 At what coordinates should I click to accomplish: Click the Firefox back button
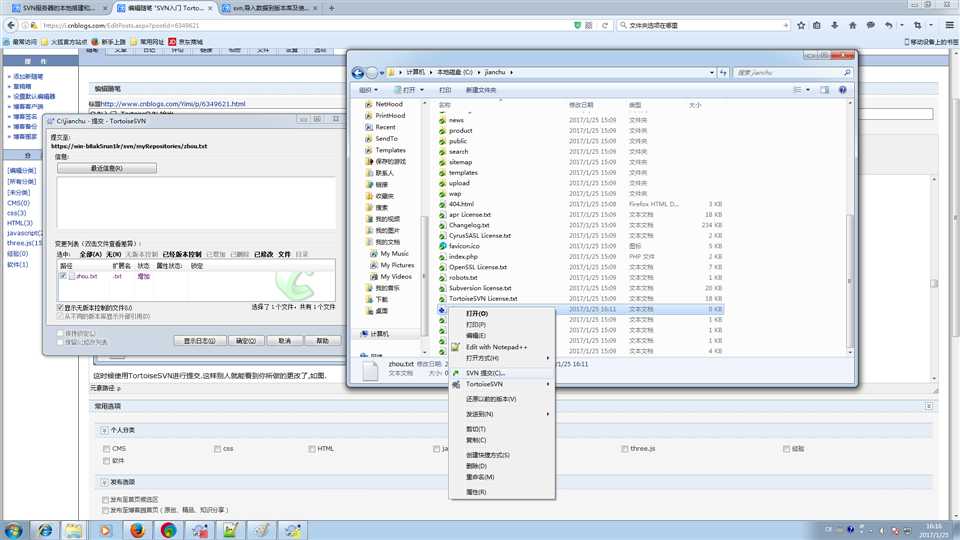tap(10, 25)
